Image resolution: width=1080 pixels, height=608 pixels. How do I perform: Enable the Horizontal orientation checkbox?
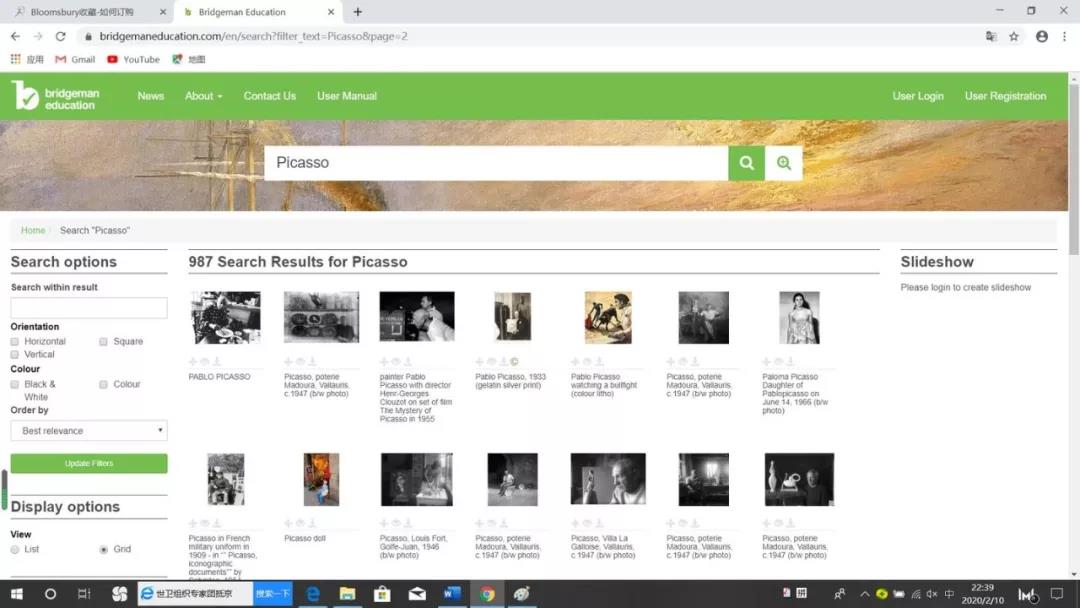point(15,341)
